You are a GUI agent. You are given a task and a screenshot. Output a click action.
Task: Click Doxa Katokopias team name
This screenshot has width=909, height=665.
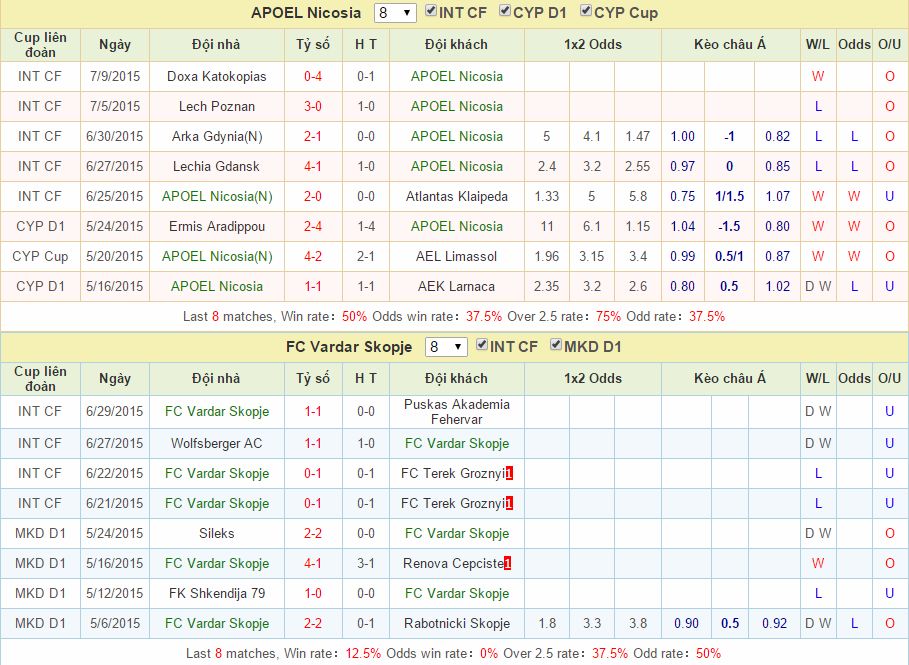click(x=216, y=77)
